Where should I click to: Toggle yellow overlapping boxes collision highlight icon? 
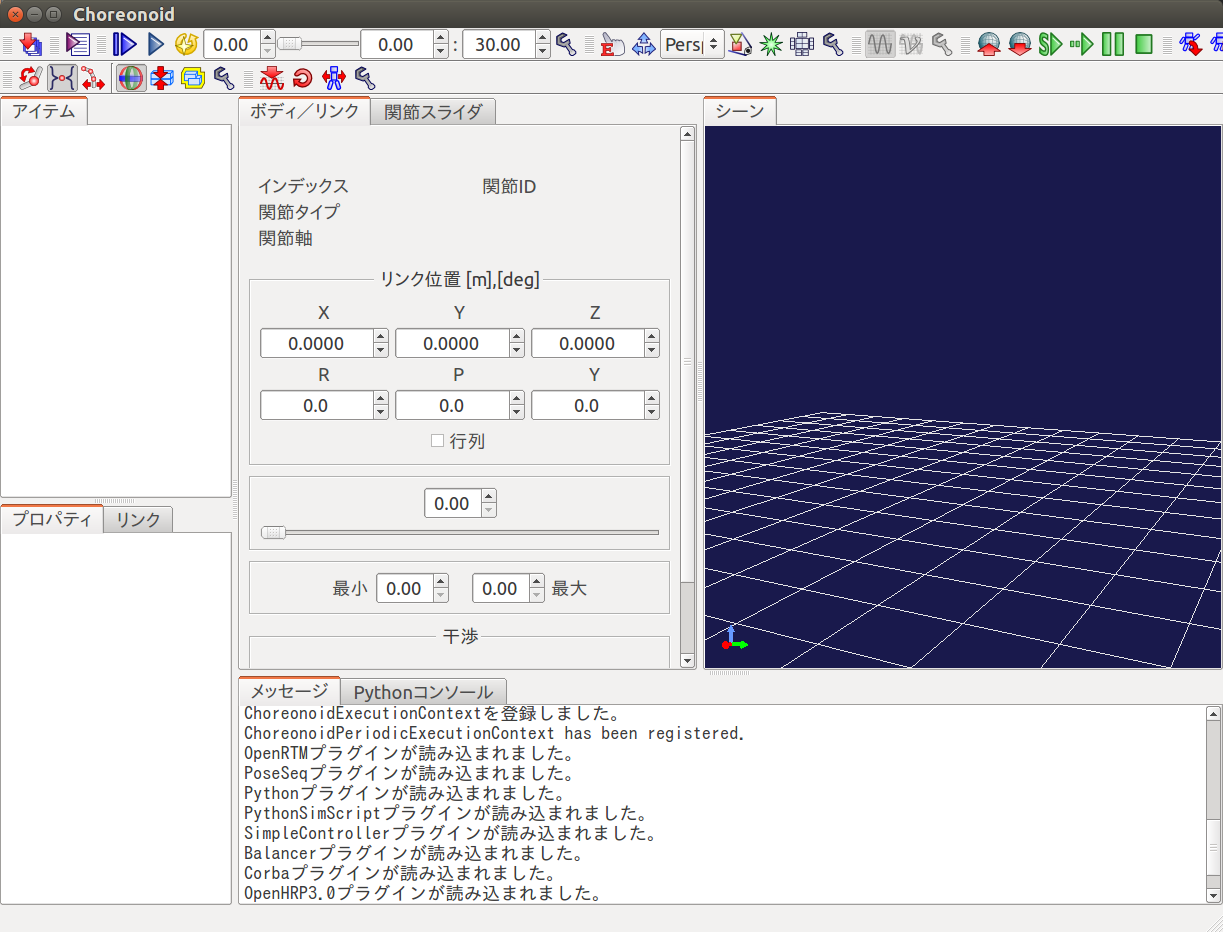point(193,77)
